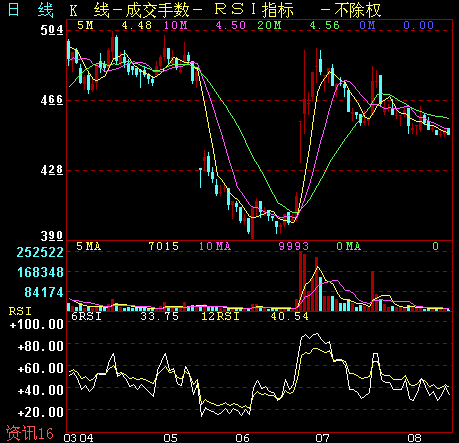Click the 08 month marker on time axis

pos(414,438)
